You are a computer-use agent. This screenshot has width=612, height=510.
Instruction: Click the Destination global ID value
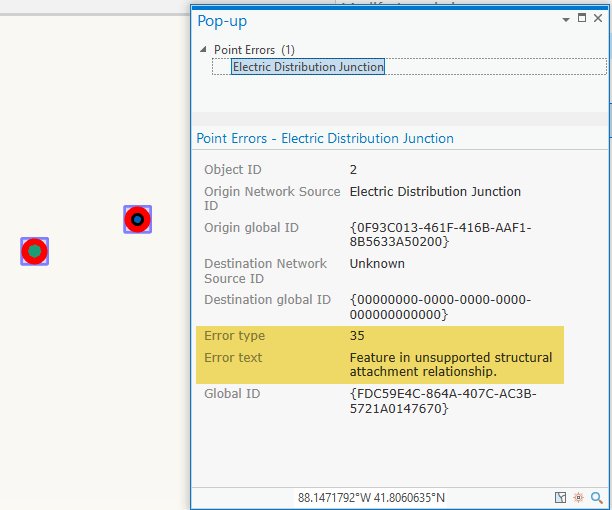440,307
